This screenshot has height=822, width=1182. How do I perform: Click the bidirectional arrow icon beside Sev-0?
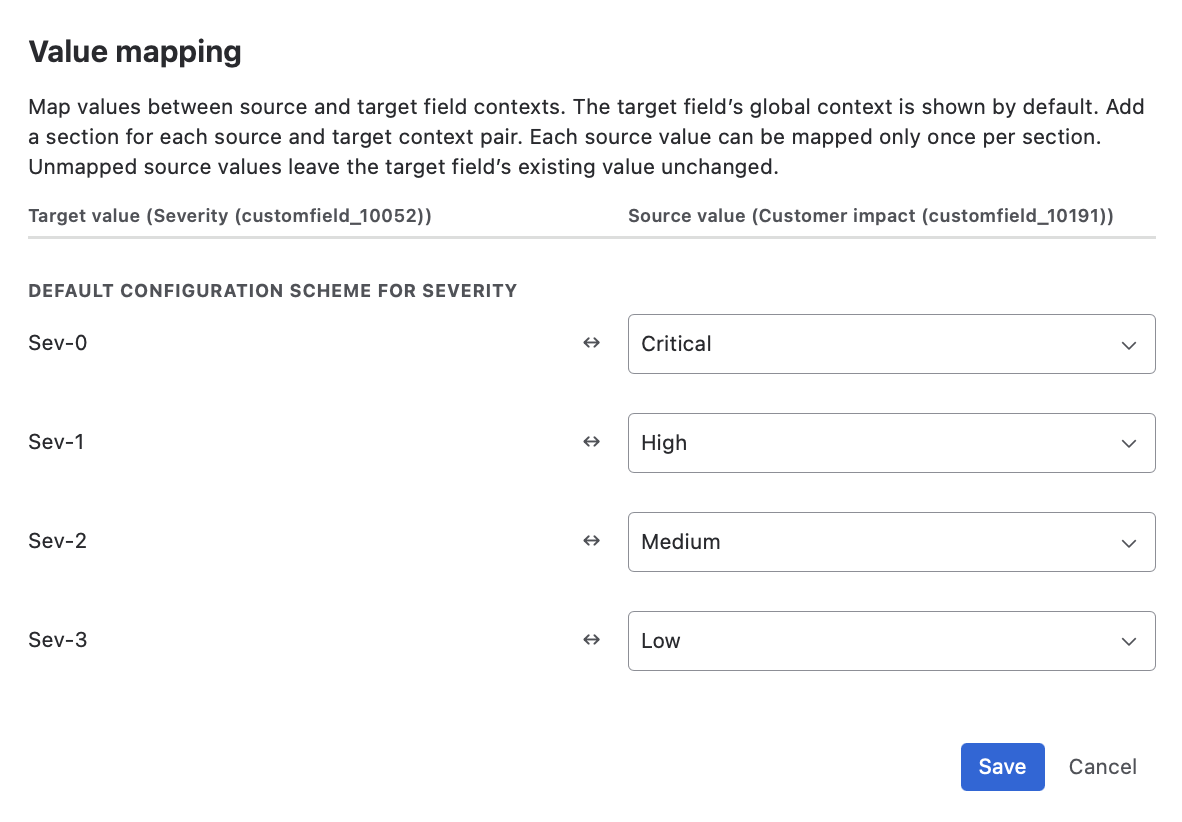pyautogui.click(x=591, y=343)
